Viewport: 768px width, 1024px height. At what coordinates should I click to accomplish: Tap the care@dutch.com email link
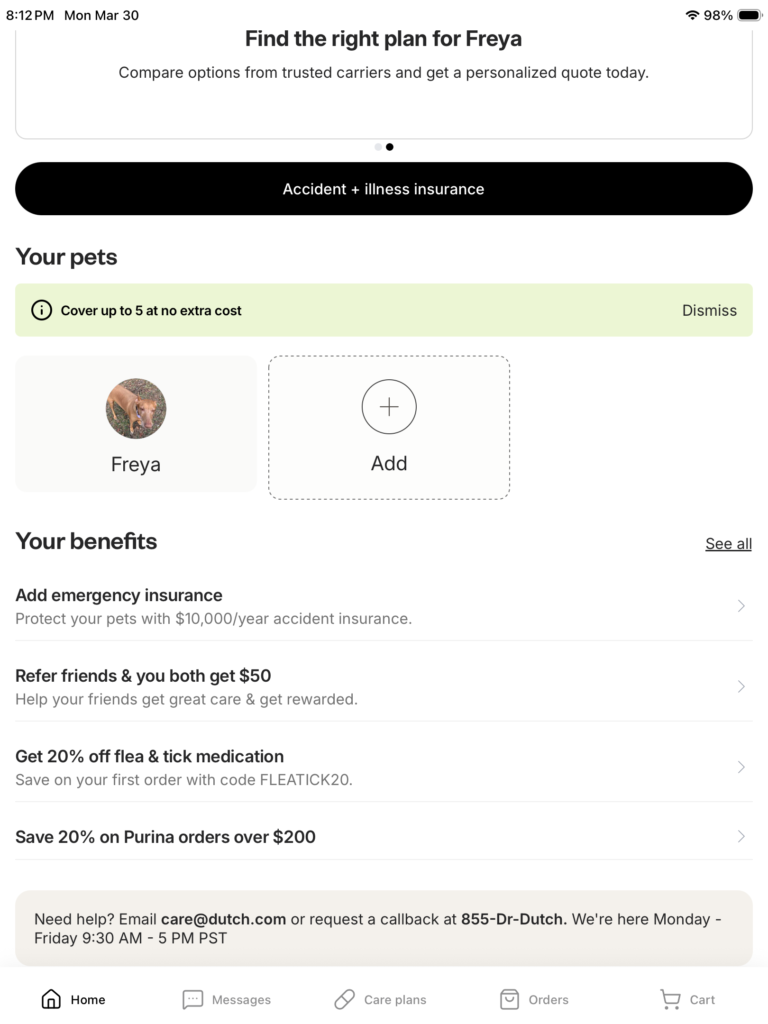click(x=224, y=919)
